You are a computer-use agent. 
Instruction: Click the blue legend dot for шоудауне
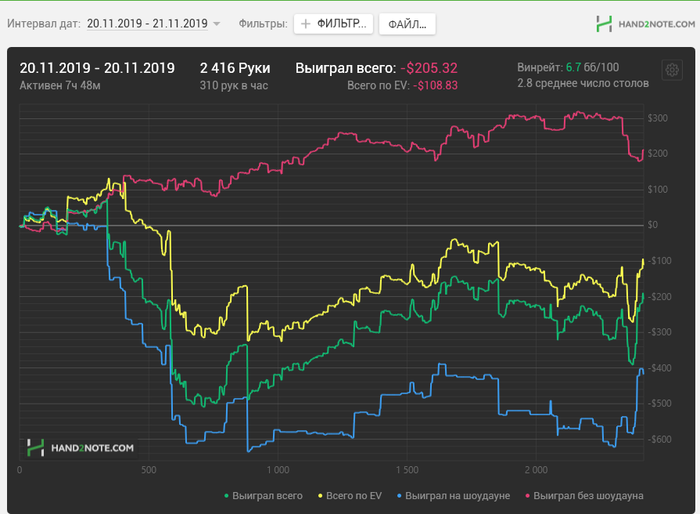pos(399,496)
